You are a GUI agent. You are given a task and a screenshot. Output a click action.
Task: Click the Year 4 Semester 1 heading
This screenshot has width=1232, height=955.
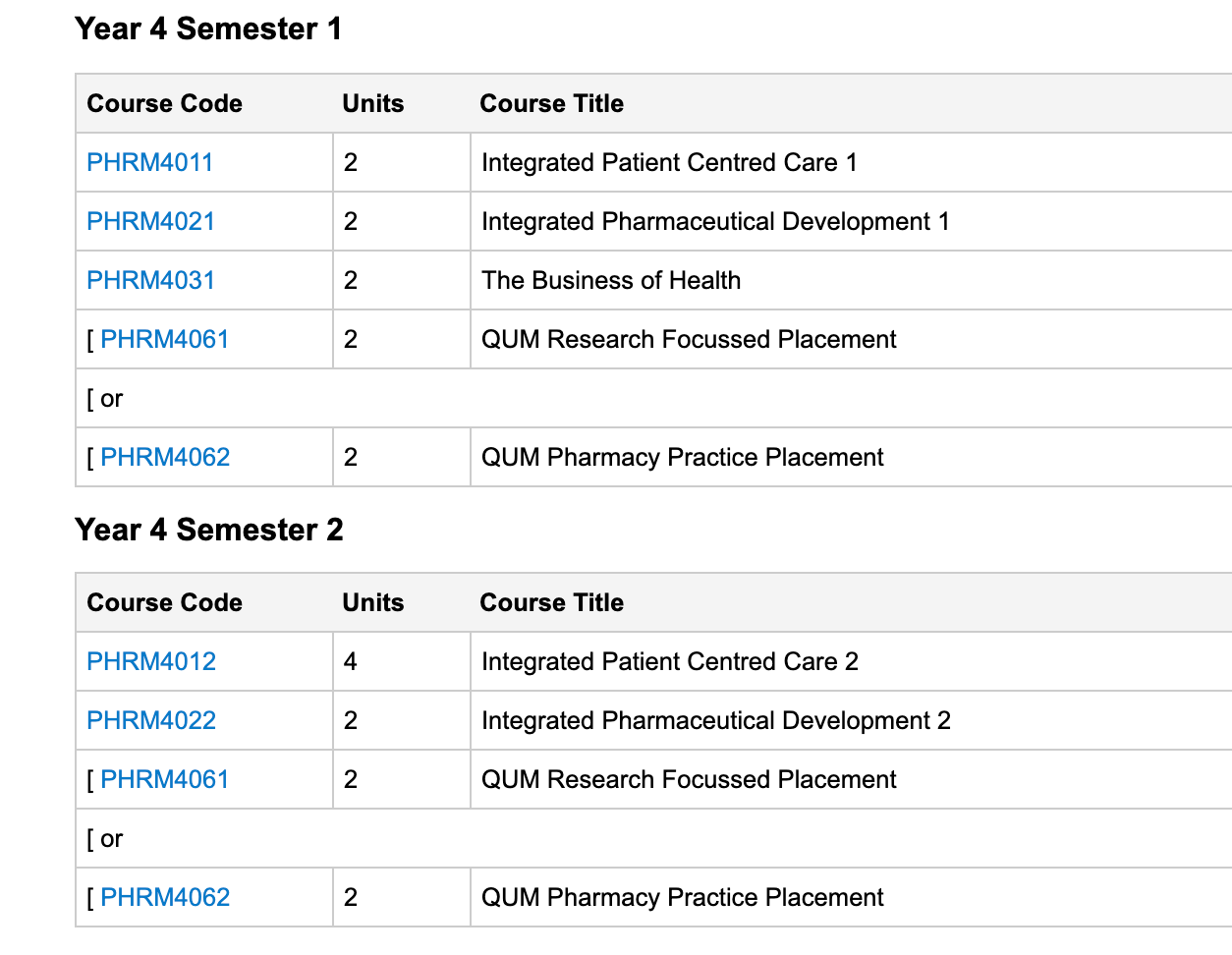pos(208,29)
